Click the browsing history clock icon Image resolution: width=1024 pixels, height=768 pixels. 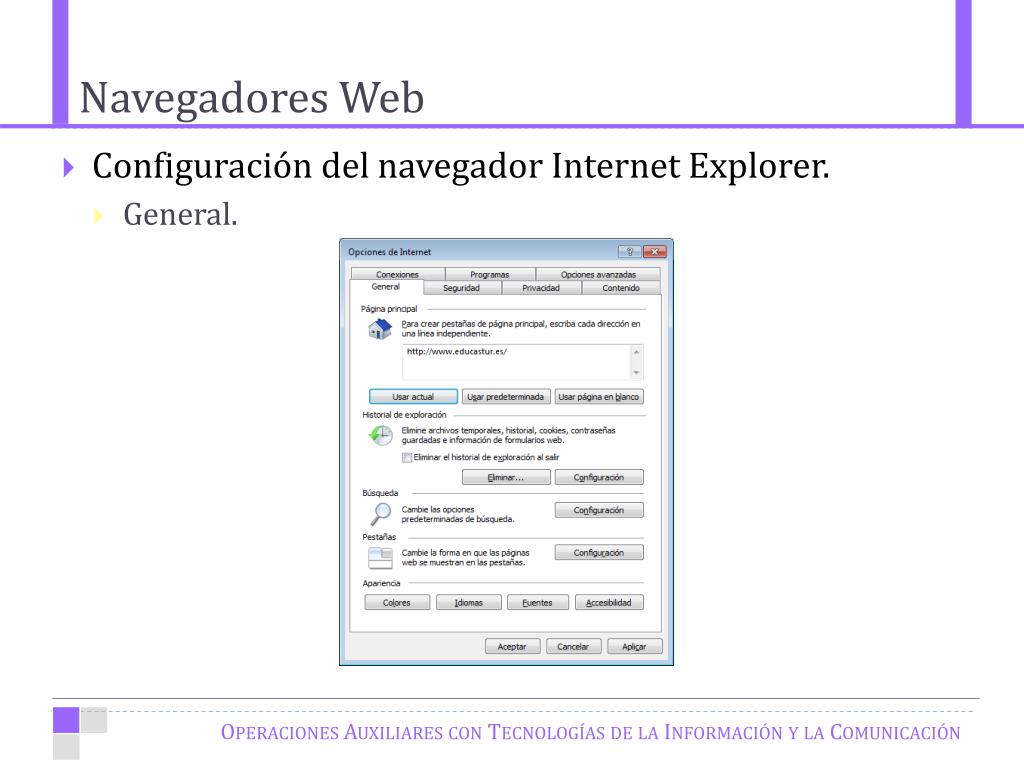click(380, 435)
